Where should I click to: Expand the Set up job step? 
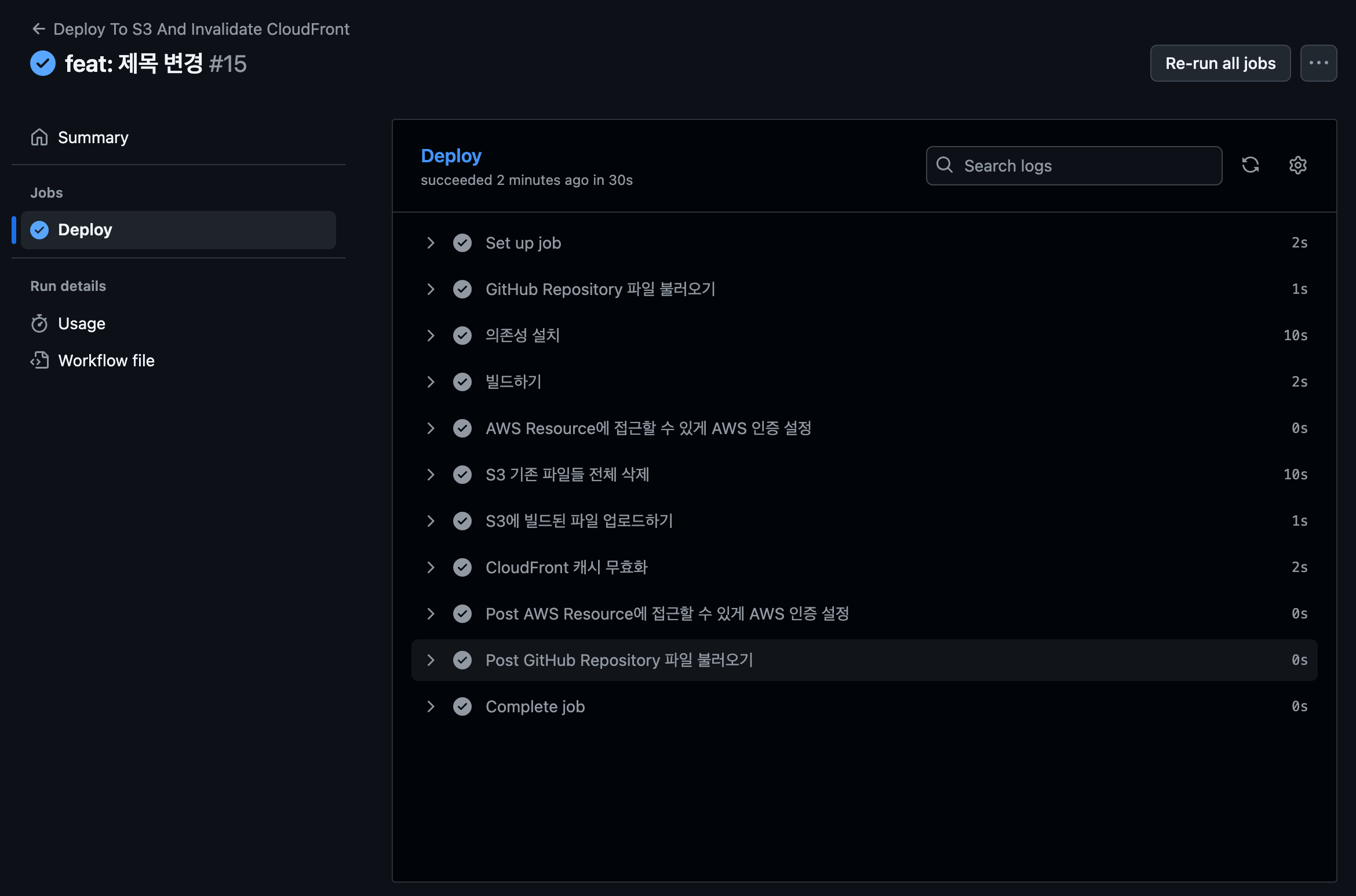431,243
